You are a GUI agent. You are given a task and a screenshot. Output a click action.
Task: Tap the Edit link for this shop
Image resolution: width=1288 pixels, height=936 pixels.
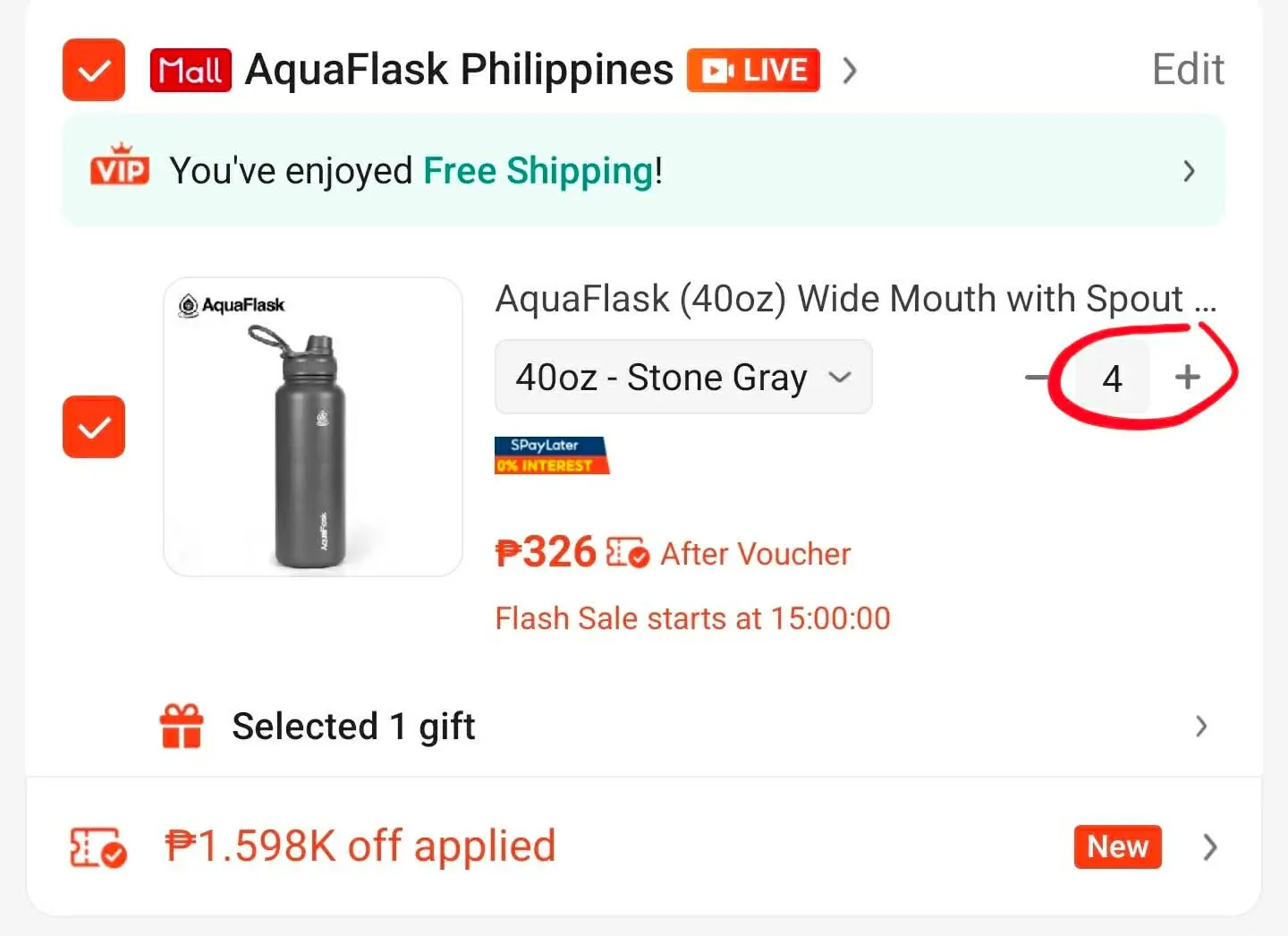click(1188, 70)
